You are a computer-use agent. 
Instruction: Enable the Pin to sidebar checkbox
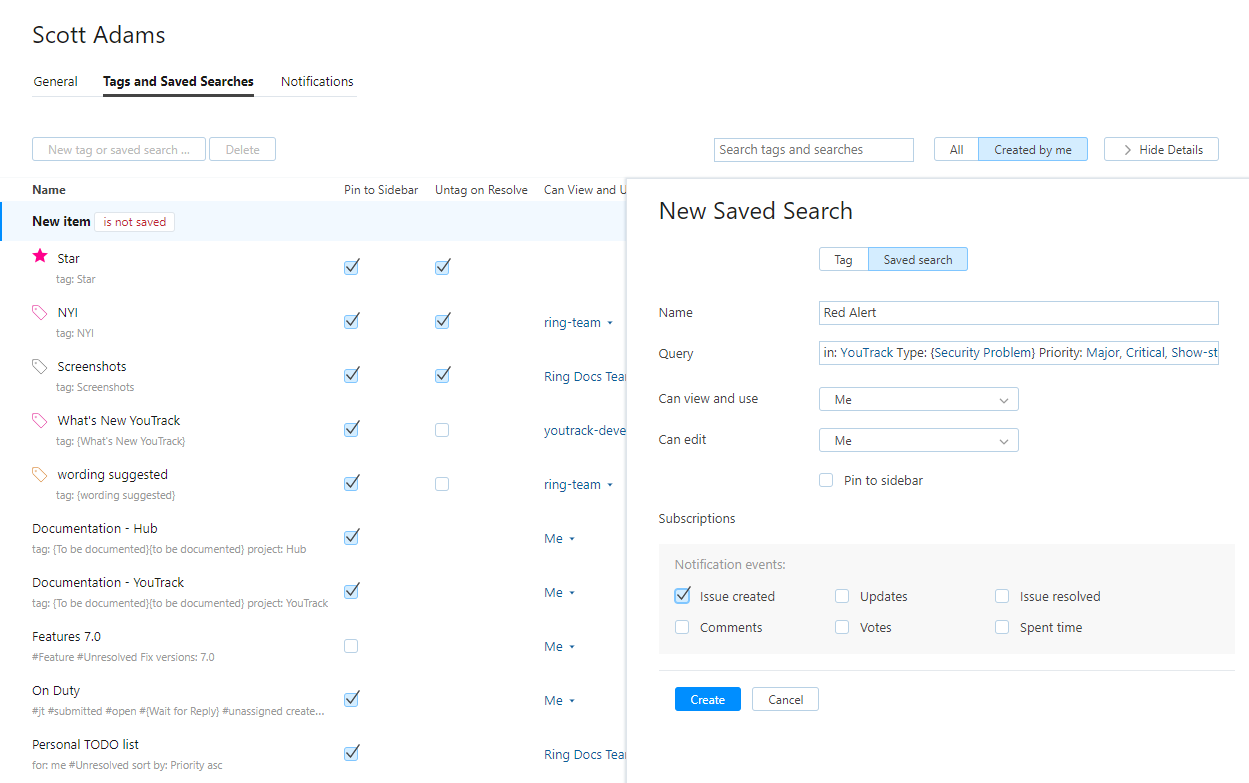pos(826,480)
